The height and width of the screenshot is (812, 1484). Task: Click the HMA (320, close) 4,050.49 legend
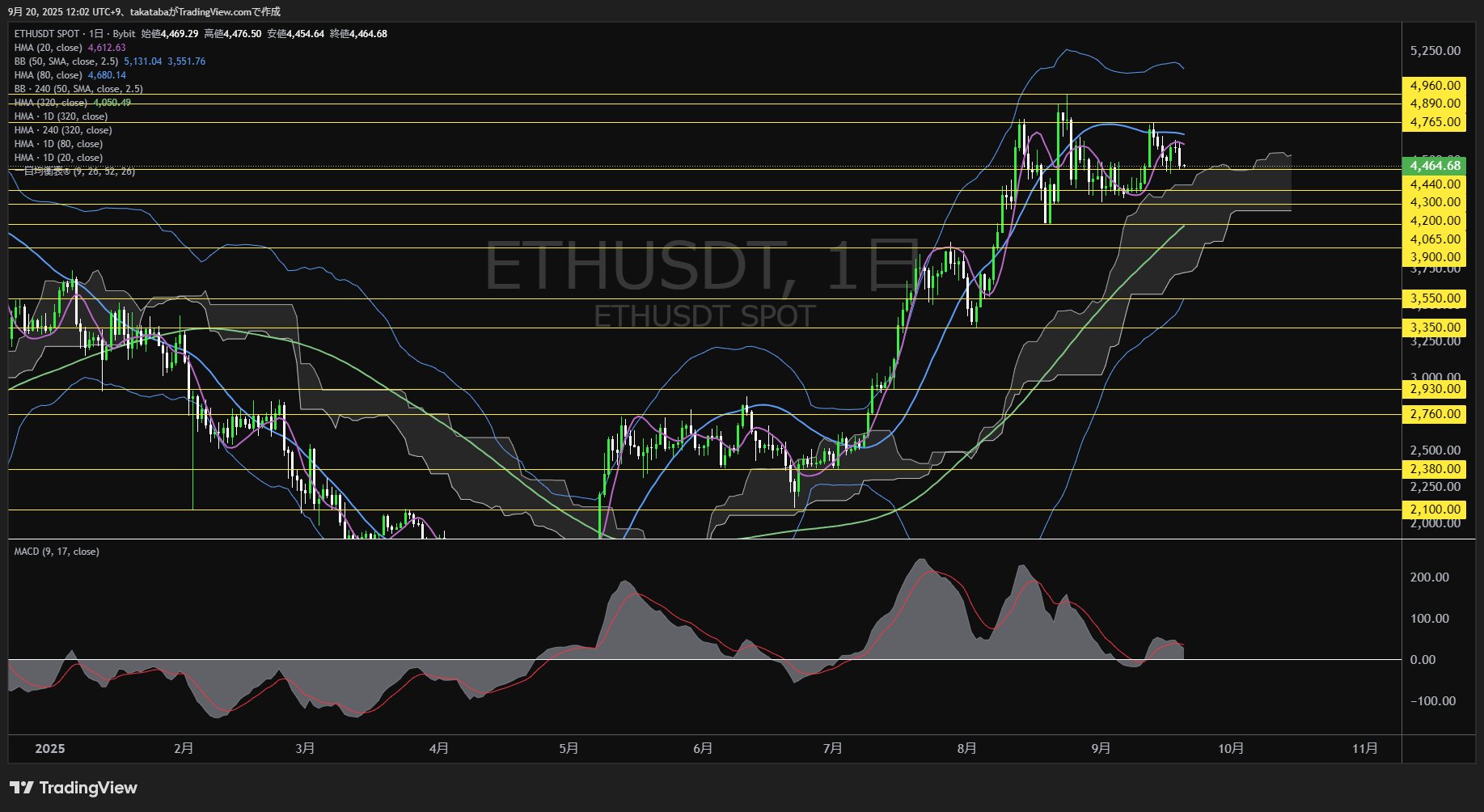tap(73, 103)
